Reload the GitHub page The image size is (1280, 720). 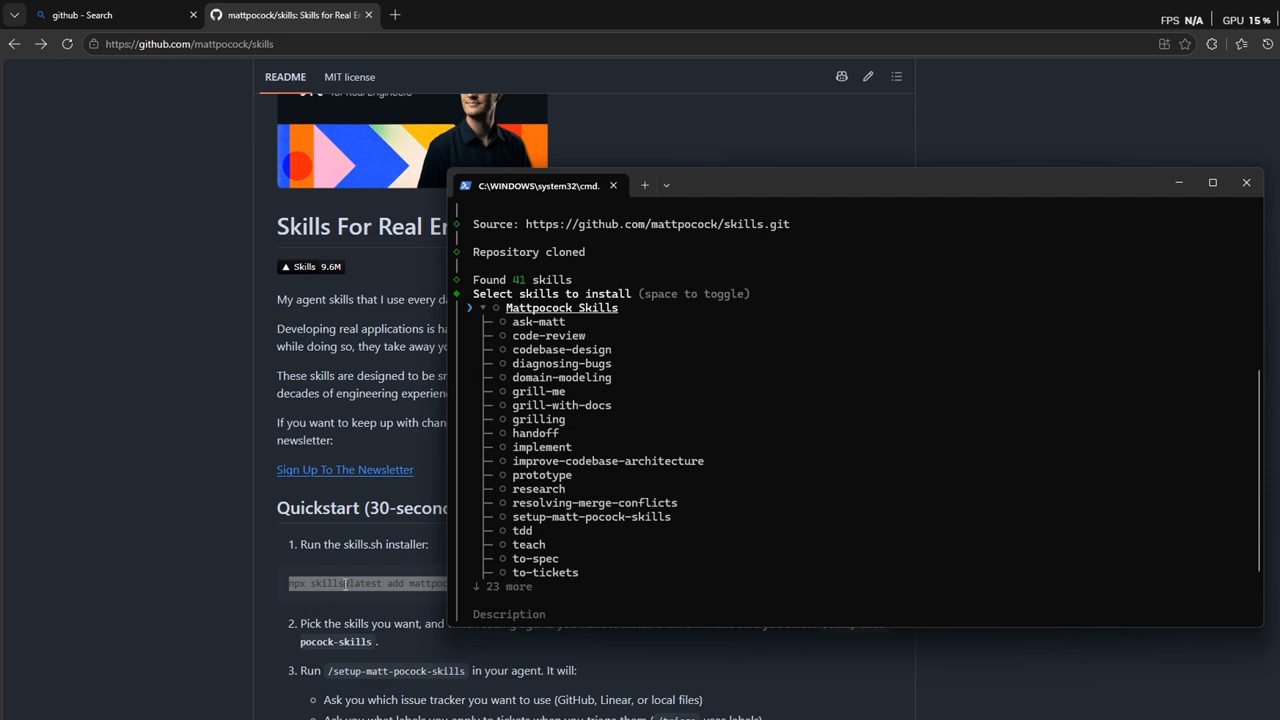tap(67, 44)
